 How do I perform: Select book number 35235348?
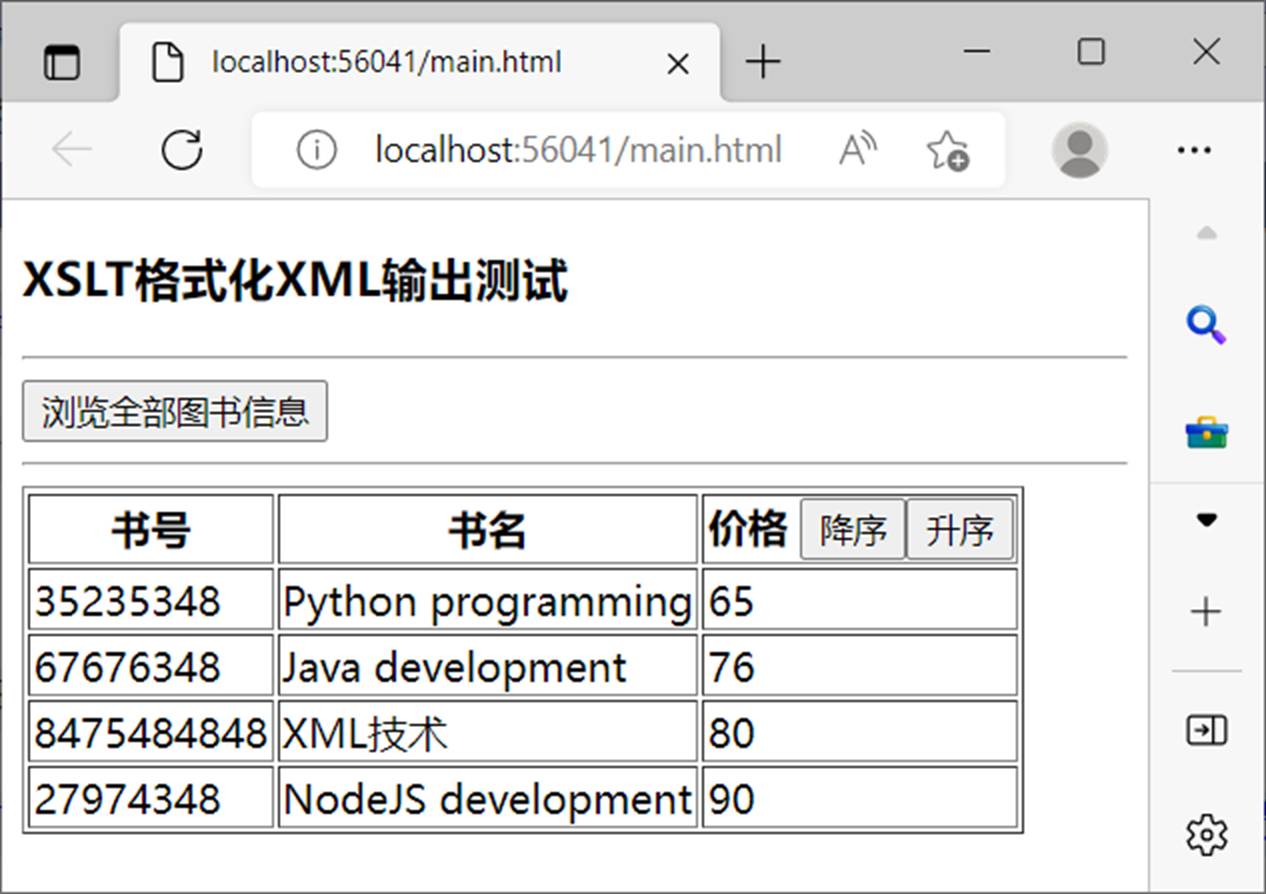pos(151,601)
